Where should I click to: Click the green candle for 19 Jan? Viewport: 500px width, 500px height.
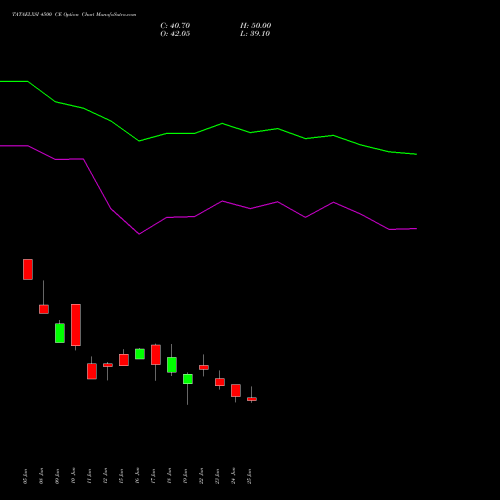pyautogui.click(x=188, y=379)
